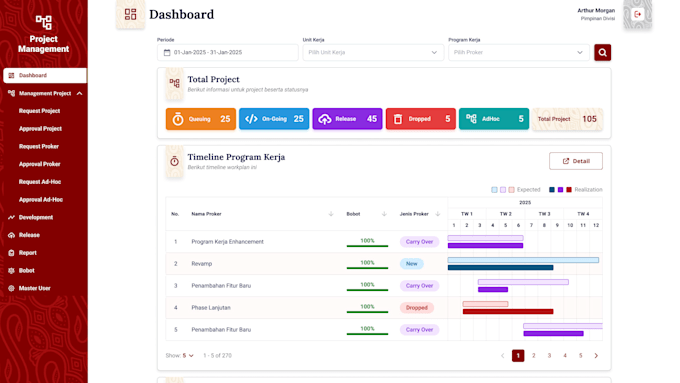
Task: Click light blue Expected legend swatch
Action: 494,190
